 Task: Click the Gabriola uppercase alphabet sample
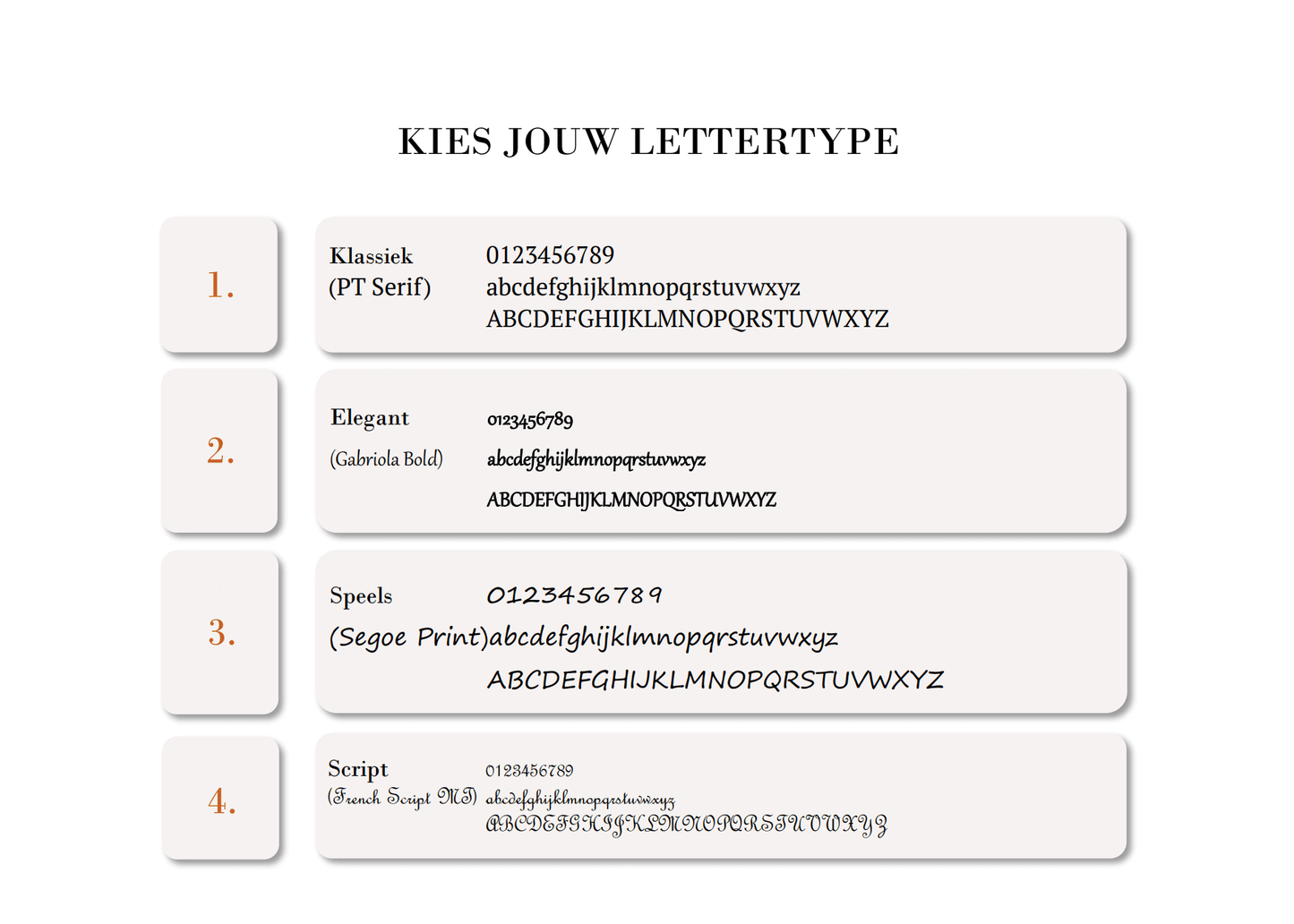coord(631,500)
